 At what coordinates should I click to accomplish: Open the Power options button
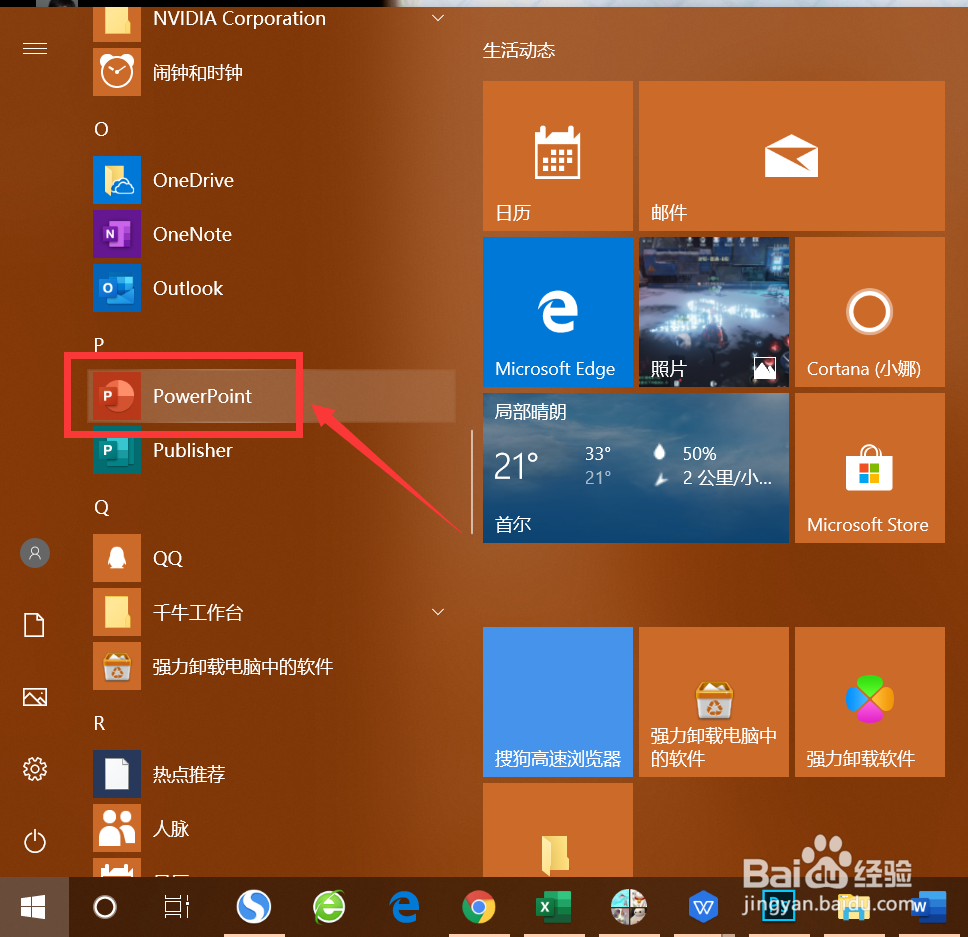pos(35,841)
